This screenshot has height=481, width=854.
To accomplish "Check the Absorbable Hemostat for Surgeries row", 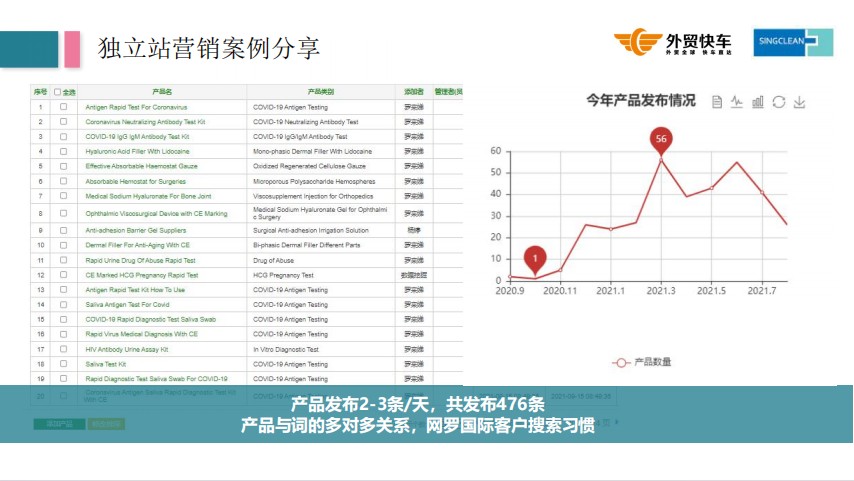I will [64, 181].
